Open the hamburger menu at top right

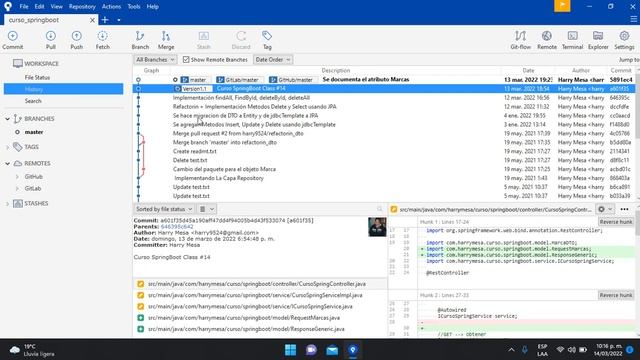pos(633,19)
